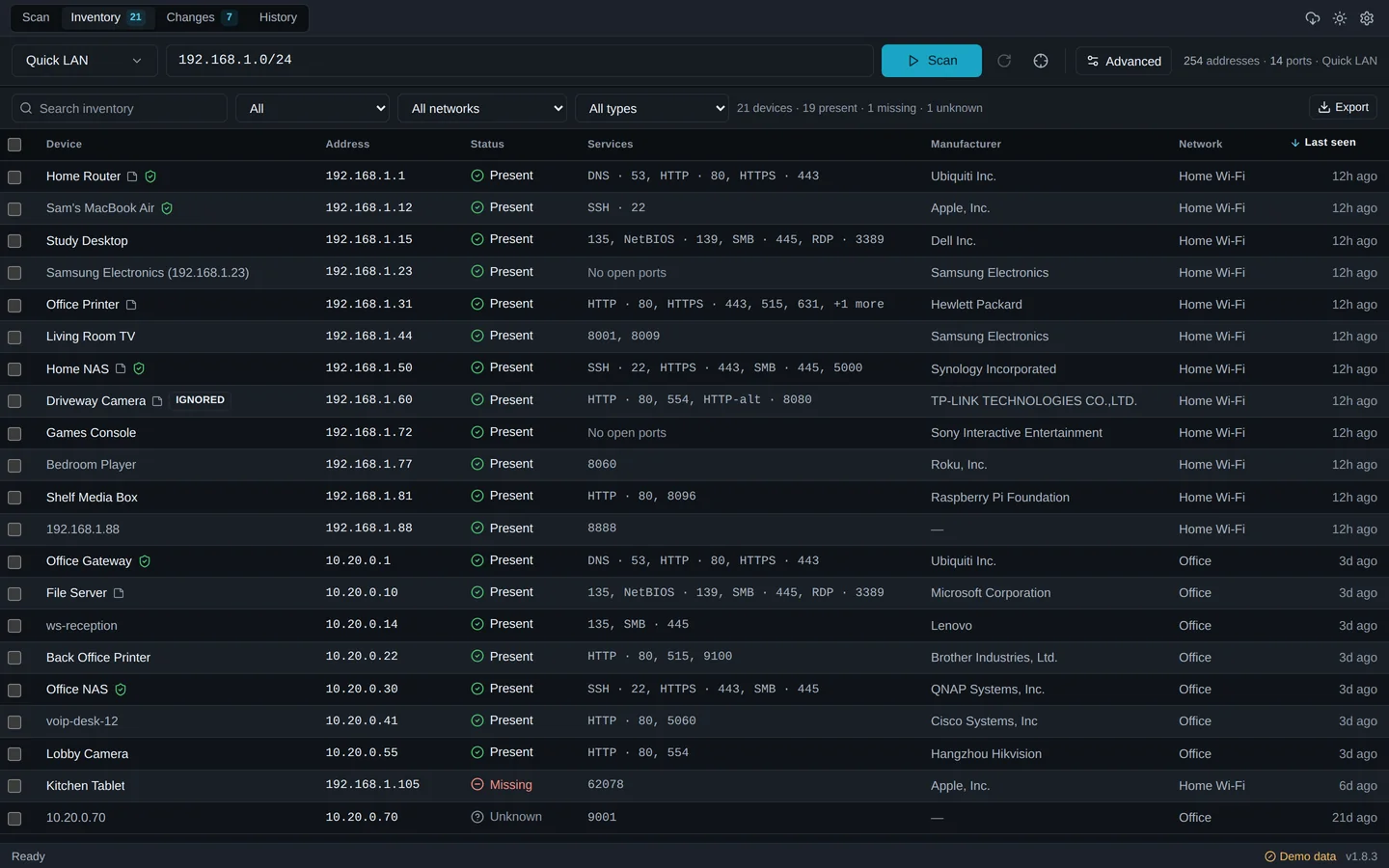Click the cloud download update icon
1389x868 pixels.
click(1313, 18)
